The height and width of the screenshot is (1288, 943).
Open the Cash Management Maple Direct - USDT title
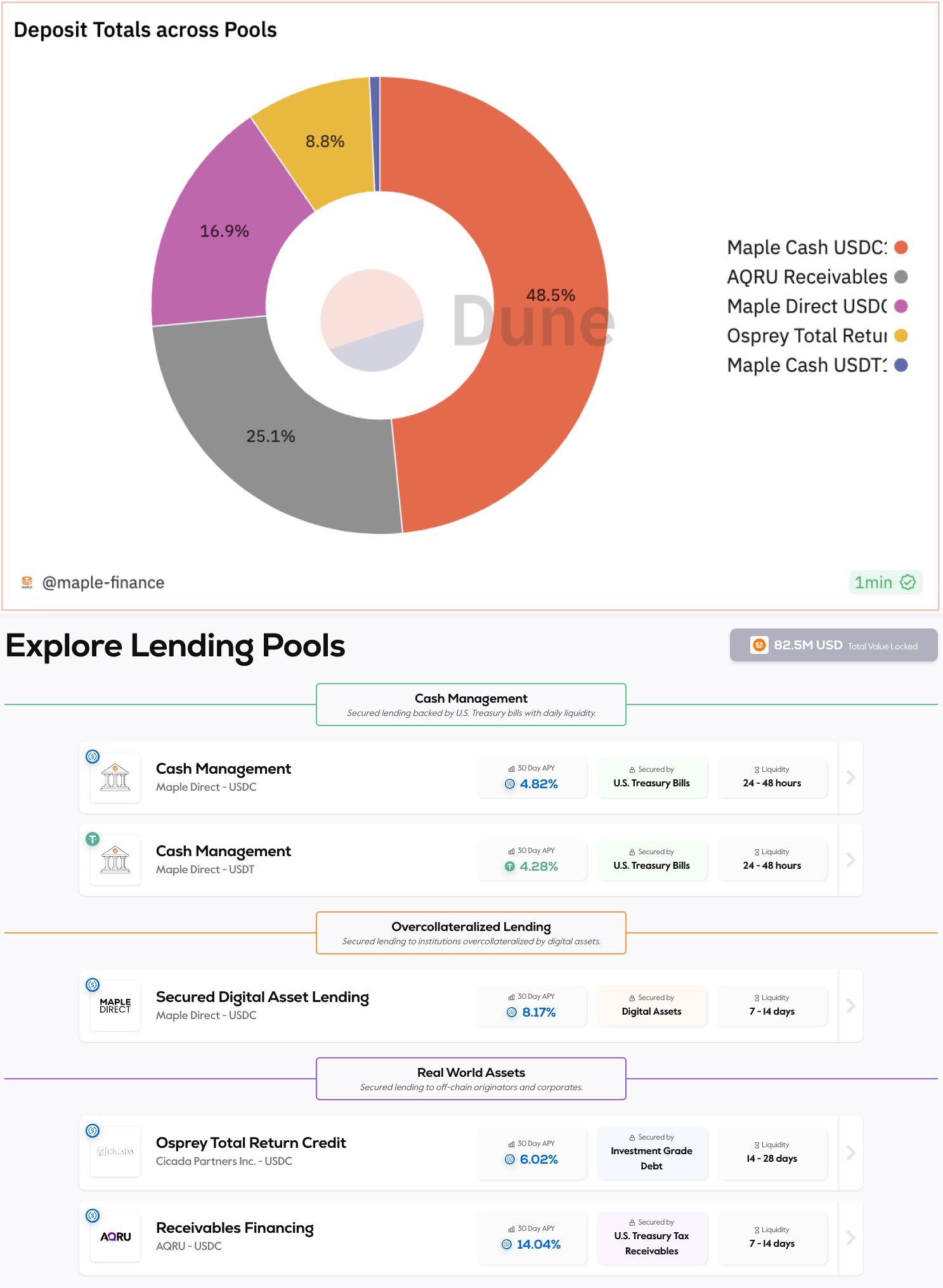click(223, 851)
